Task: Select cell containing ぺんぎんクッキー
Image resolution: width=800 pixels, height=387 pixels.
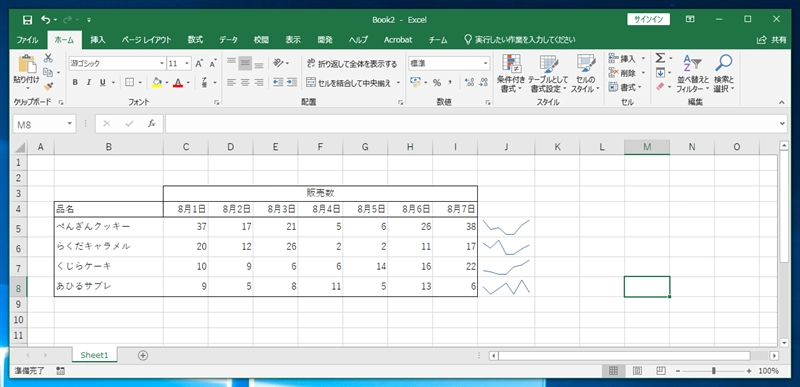Action: coord(109,227)
